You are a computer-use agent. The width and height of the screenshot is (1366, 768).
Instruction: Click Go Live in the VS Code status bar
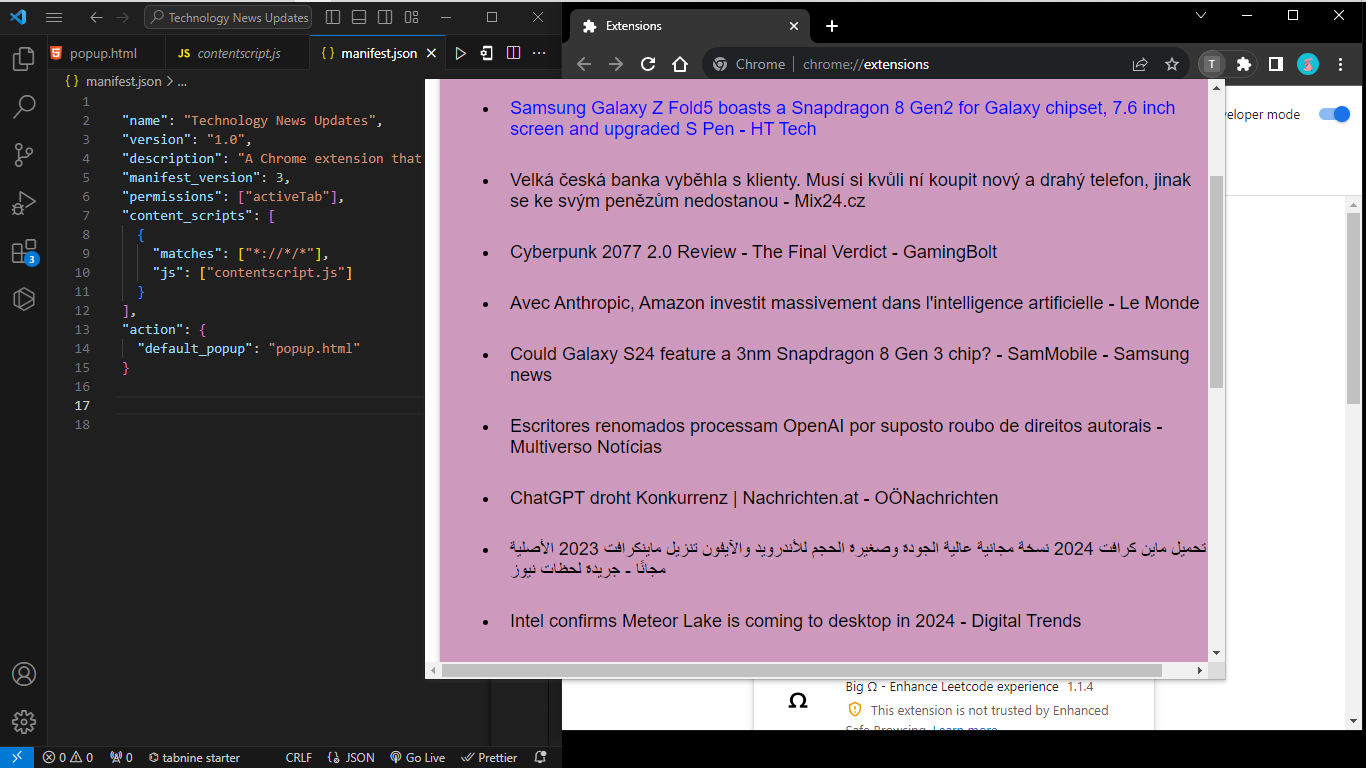coord(418,758)
